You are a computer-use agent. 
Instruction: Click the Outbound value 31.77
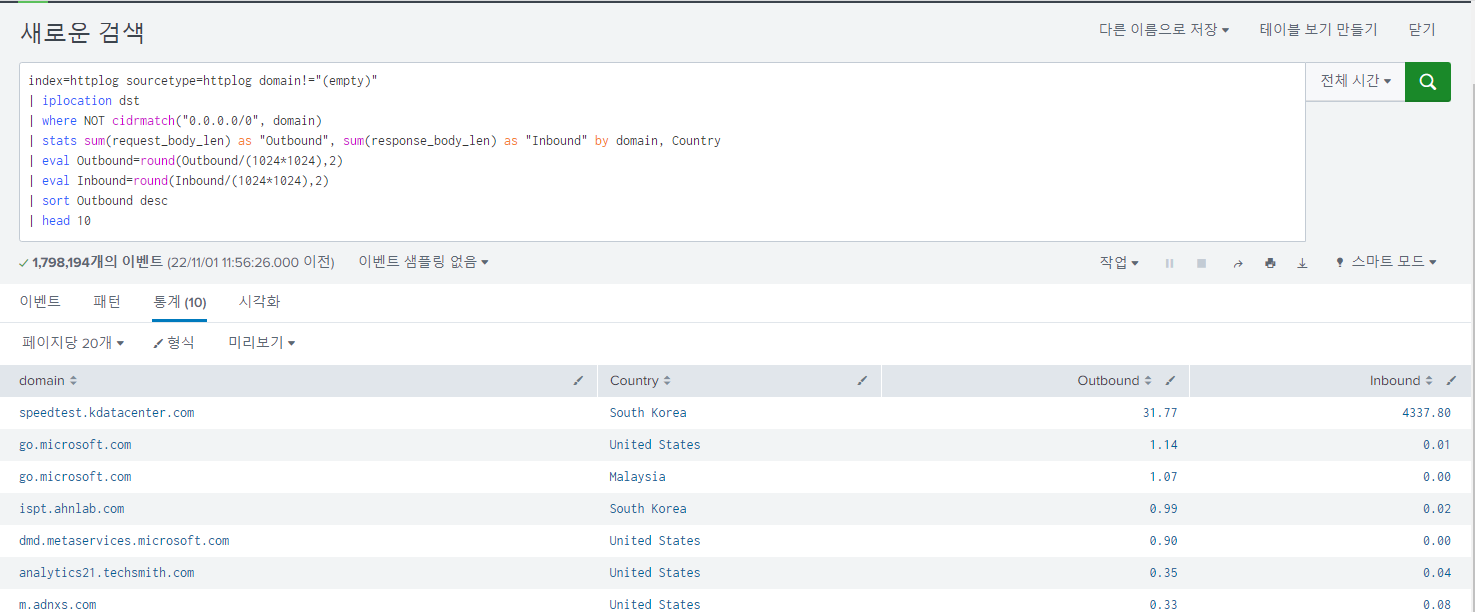tap(1160, 413)
